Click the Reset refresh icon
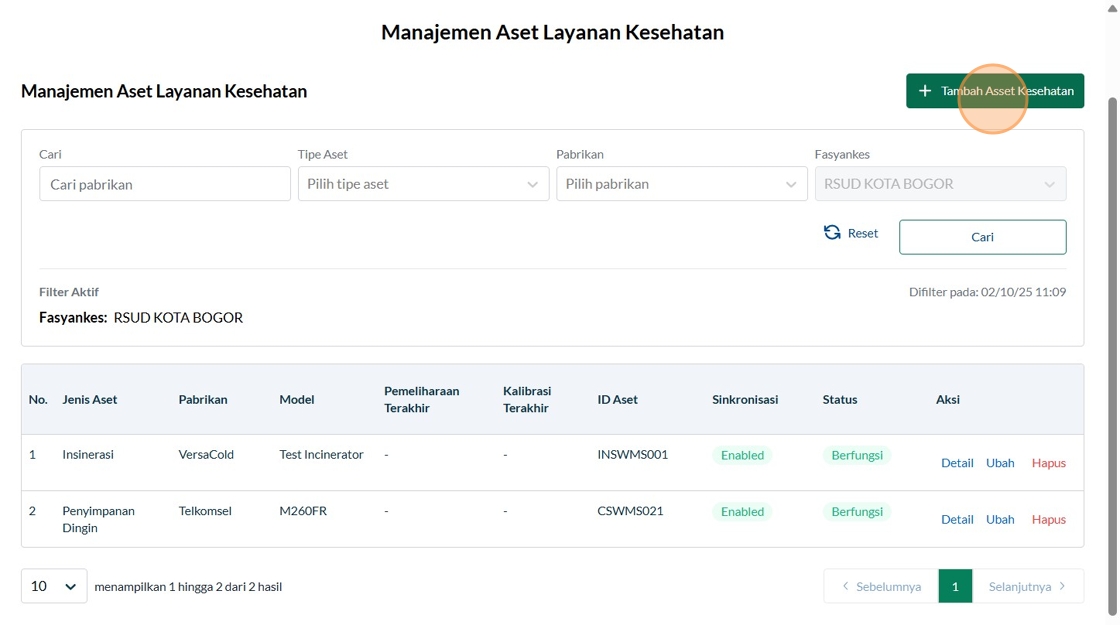This screenshot has width=1120, height=625. pyautogui.click(x=832, y=233)
